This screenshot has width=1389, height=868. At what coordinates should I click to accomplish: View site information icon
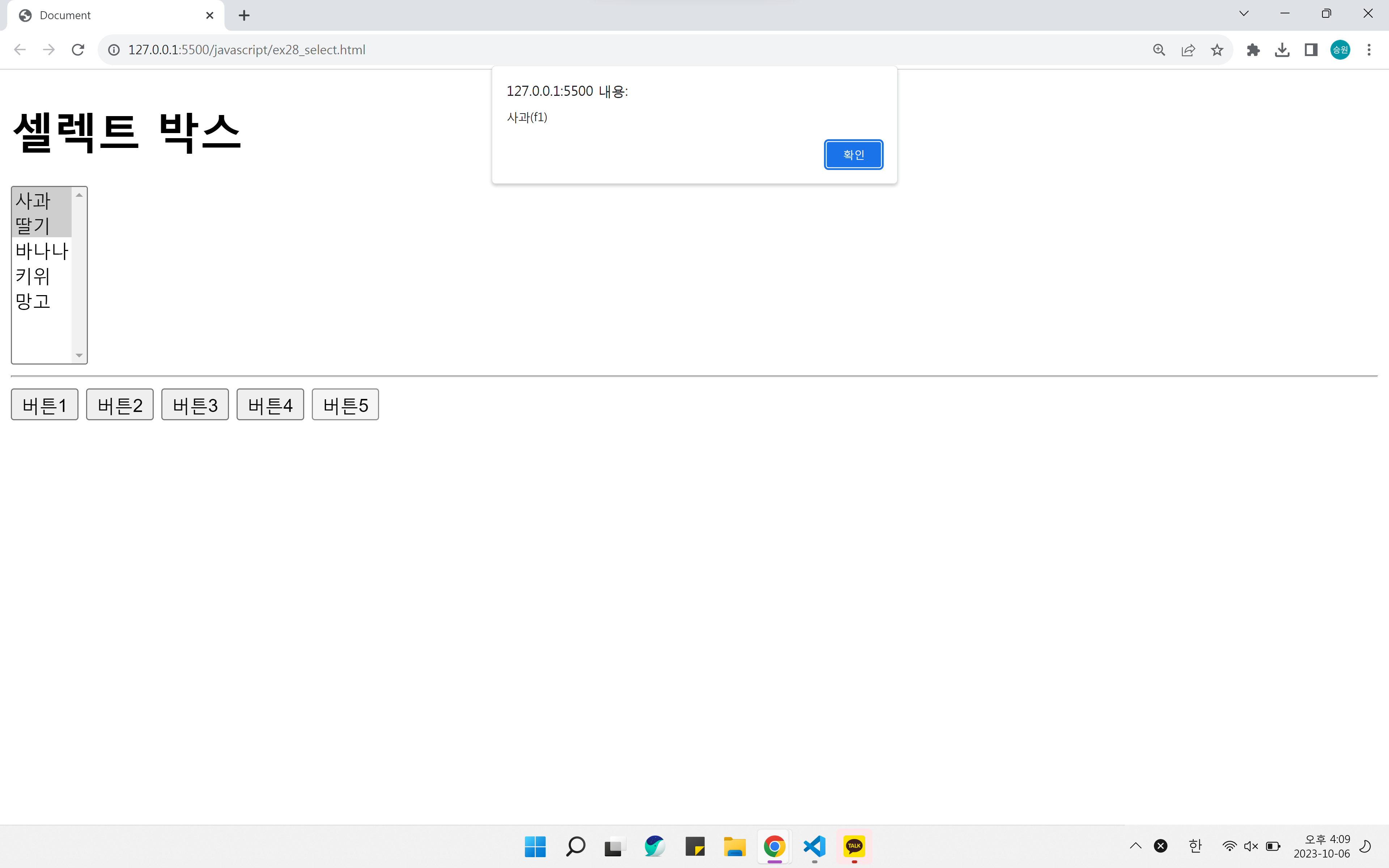coord(114,50)
